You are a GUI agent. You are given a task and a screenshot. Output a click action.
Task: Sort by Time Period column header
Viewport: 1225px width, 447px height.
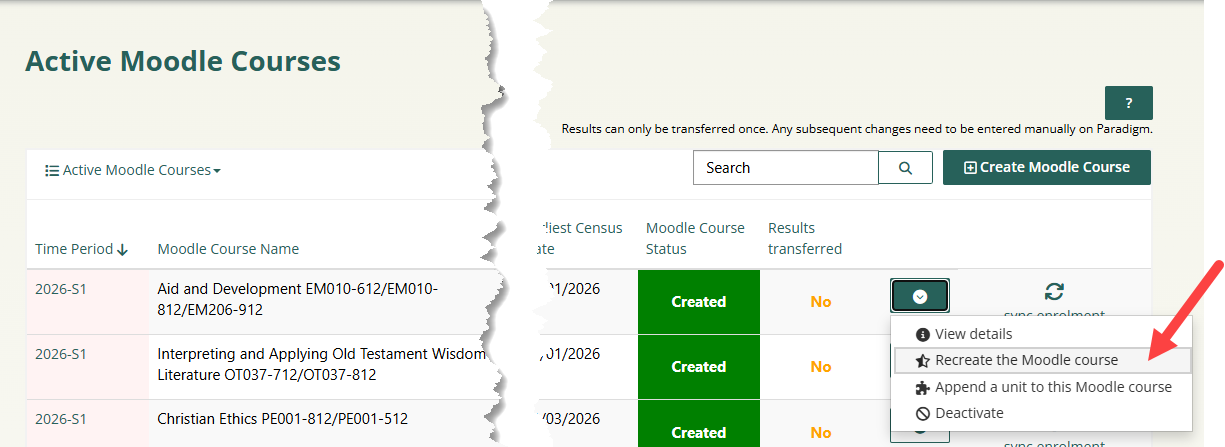[x=81, y=249]
